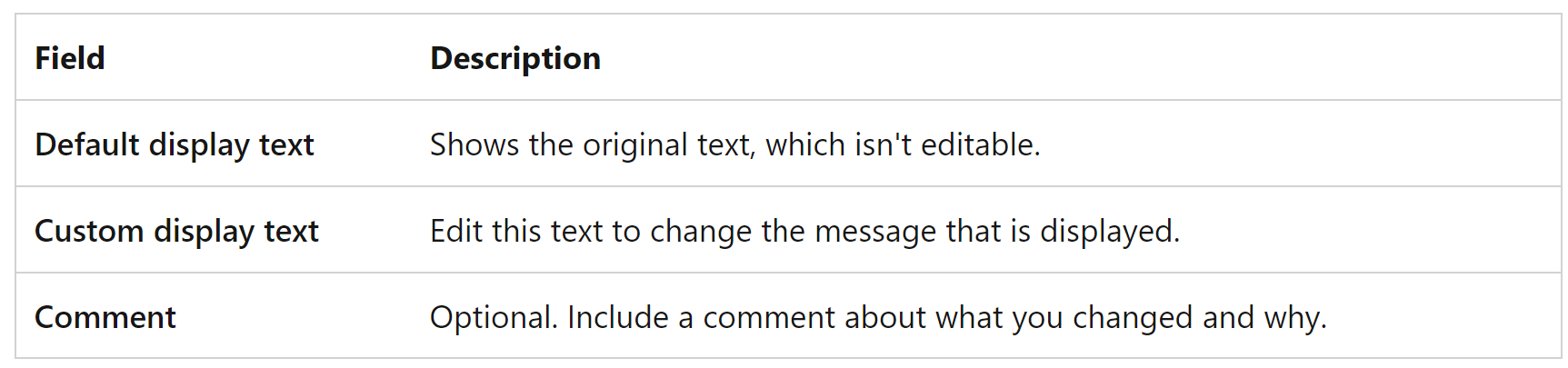1568x368 pixels.
Task: Click the Field column header
Action: tap(70, 58)
